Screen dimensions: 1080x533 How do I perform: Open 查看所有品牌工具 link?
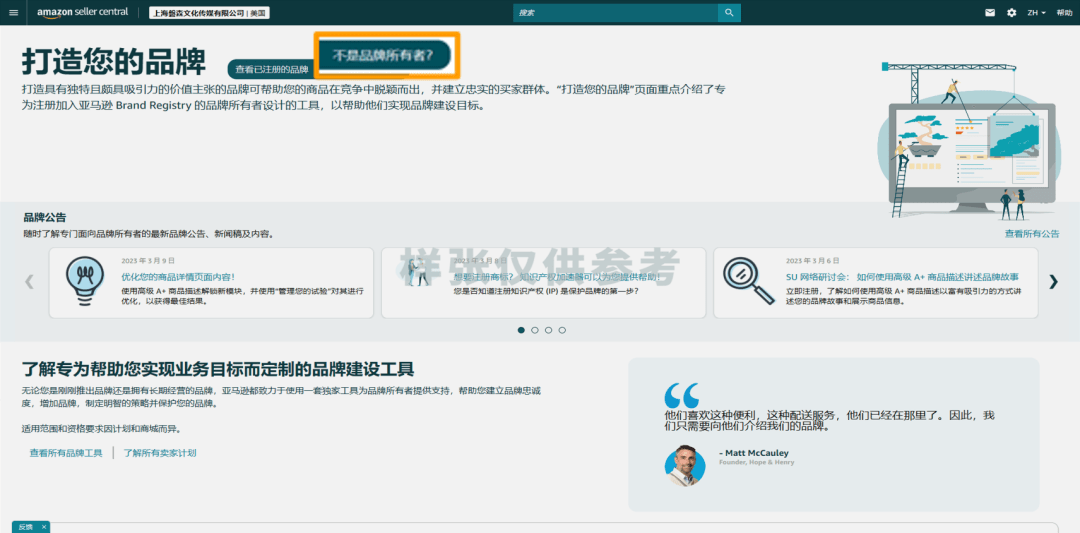(x=66, y=453)
